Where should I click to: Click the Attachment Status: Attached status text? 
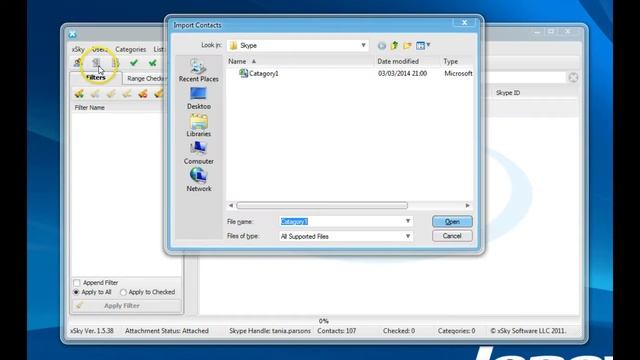pos(167,331)
